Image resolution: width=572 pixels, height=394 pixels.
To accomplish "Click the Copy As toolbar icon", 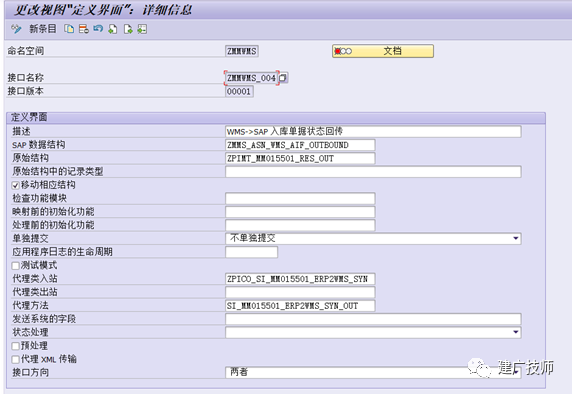I will pyautogui.click(x=69, y=29).
